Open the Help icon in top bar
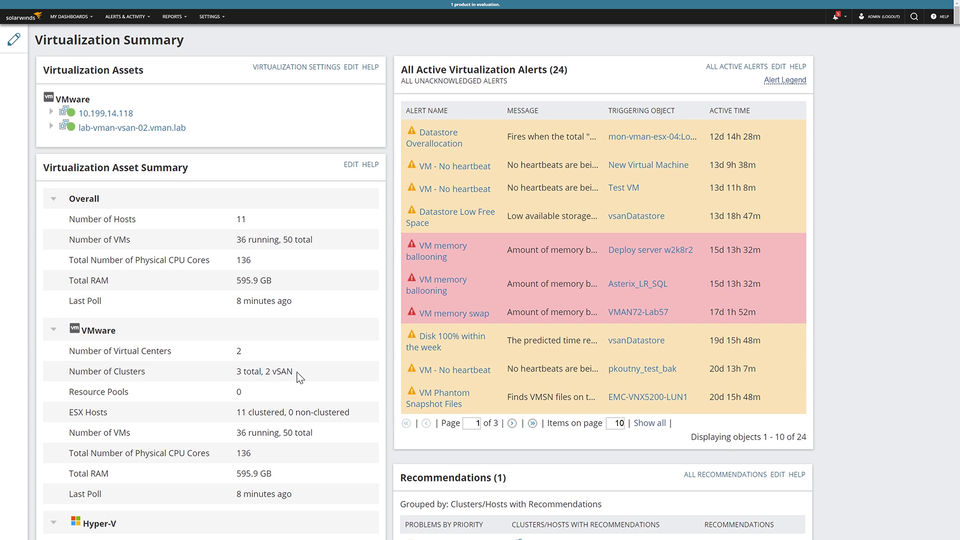The image size is (960, 540). [934, 17]
